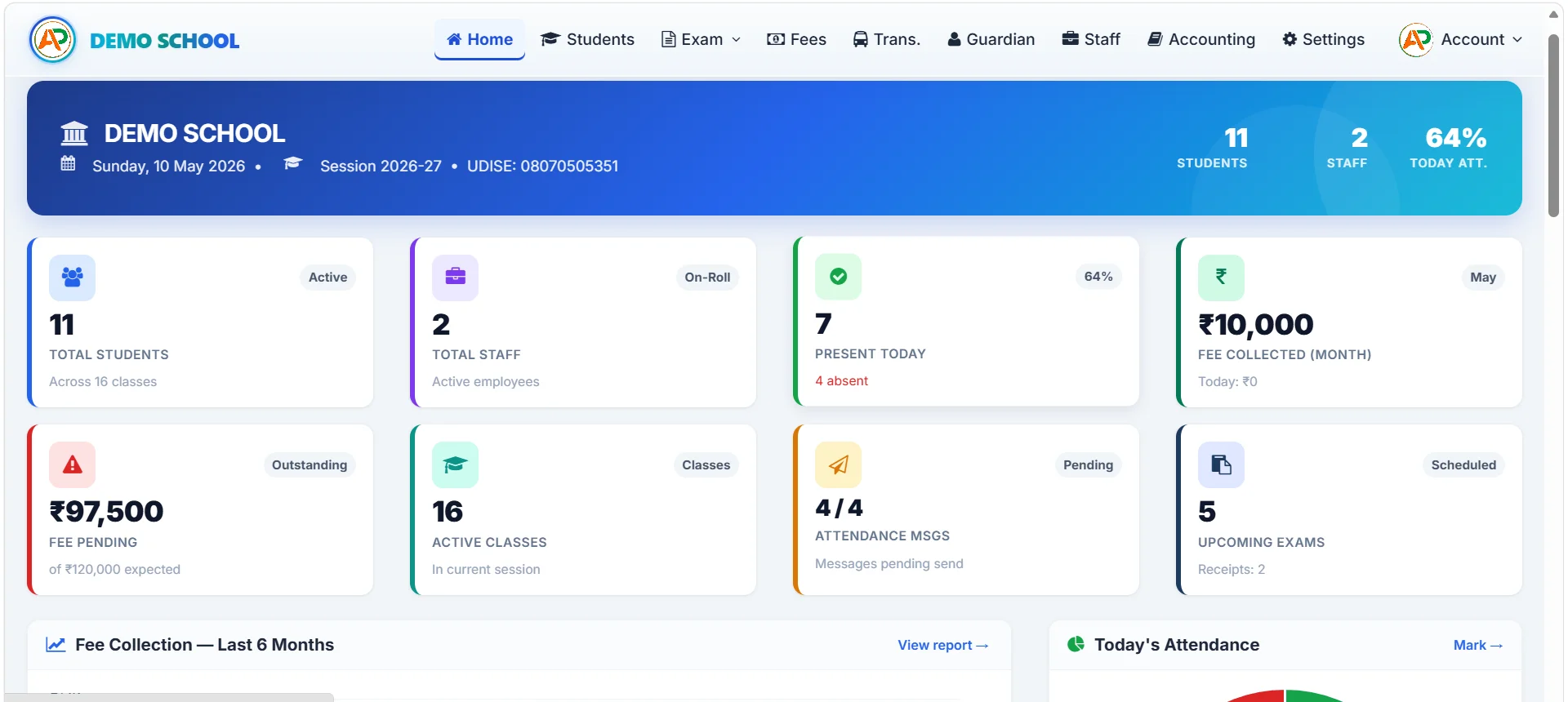Click the Guardian person icon in navbar
The width and height of the screenshot is (1568, 702).
point(954,39)
